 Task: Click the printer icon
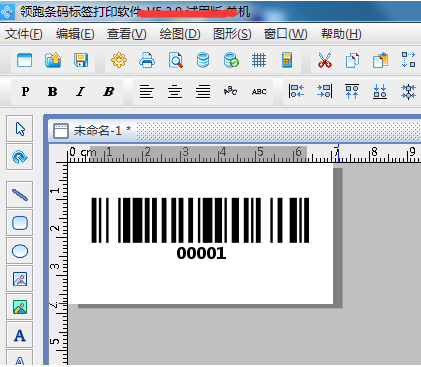tap(147, 60)
